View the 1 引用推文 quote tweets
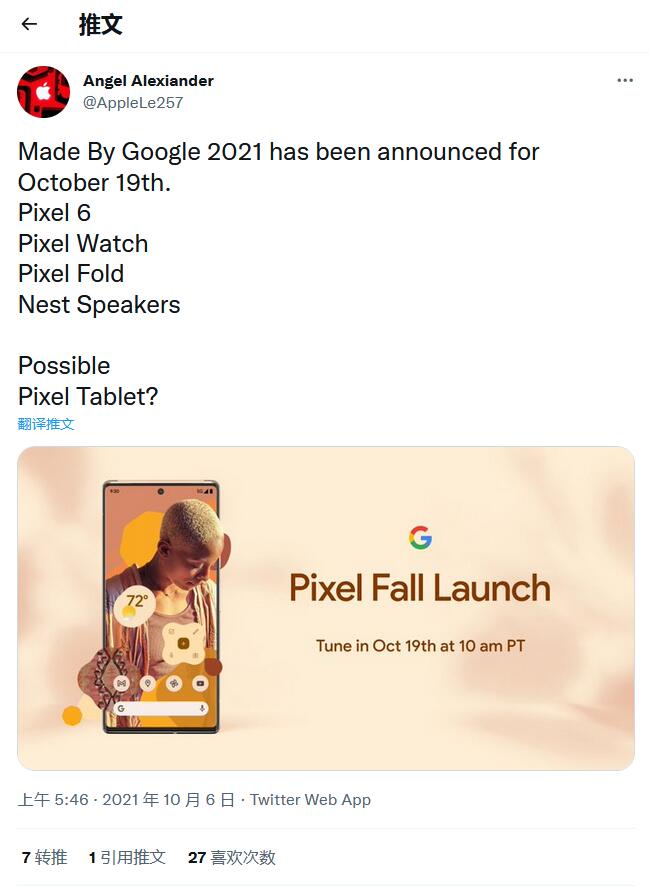 pos(127,857)
